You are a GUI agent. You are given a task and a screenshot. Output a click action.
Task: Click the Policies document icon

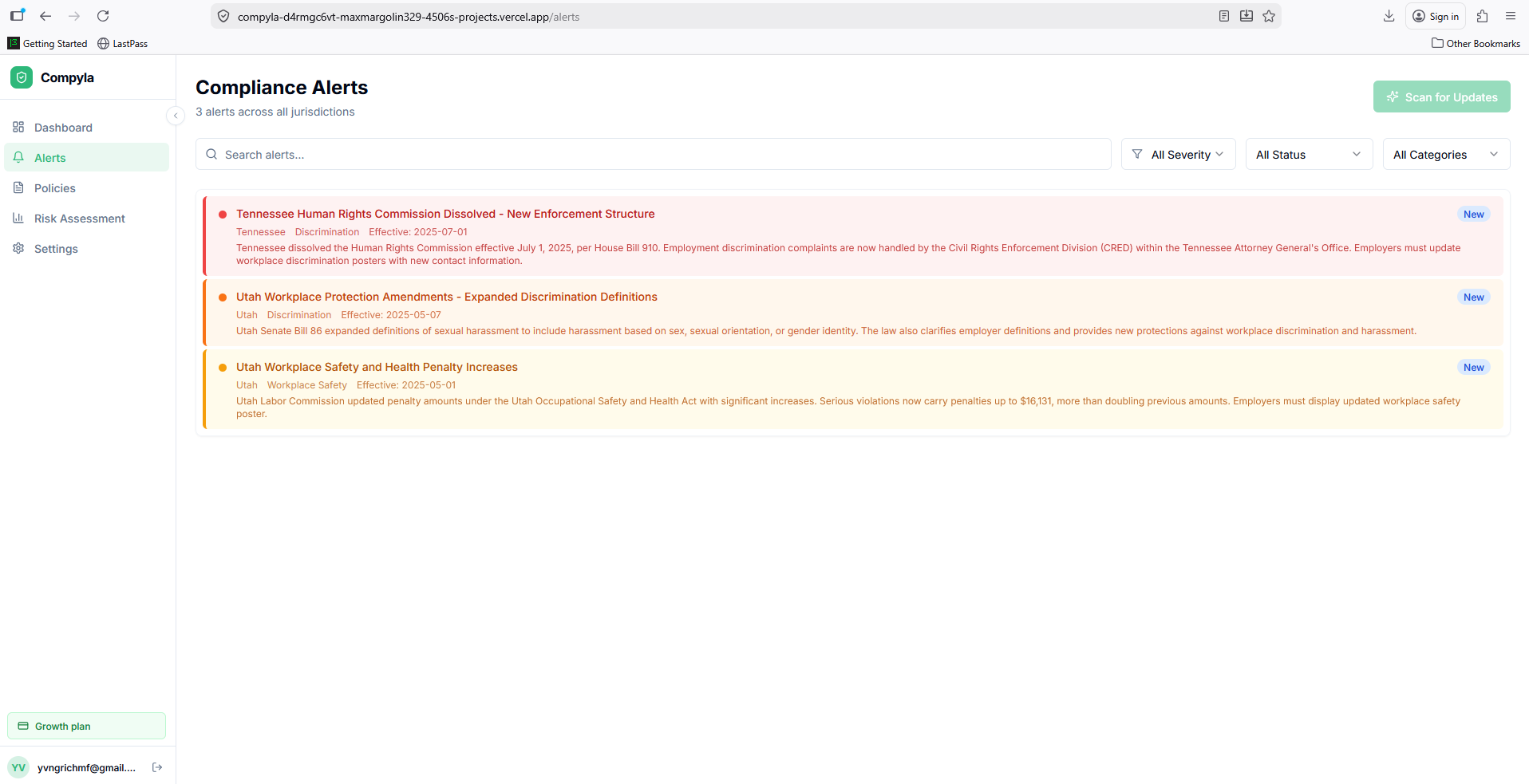(18, 187)
